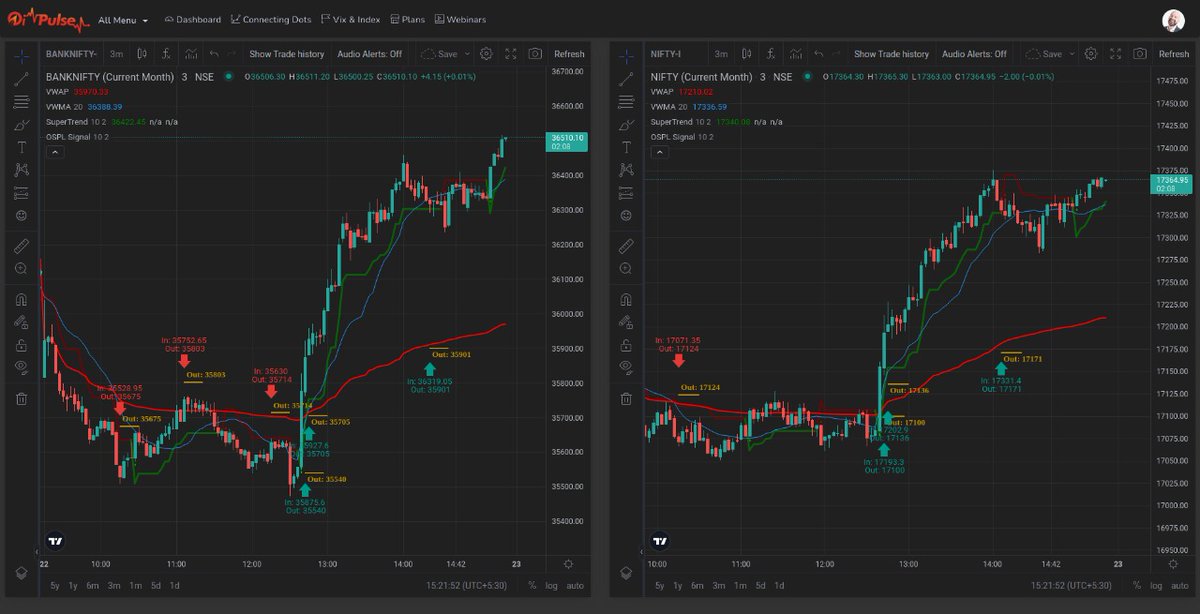
Task: Open indicators fx in BANKNIFTY toolbar
Action: click(x=166, y=54)
